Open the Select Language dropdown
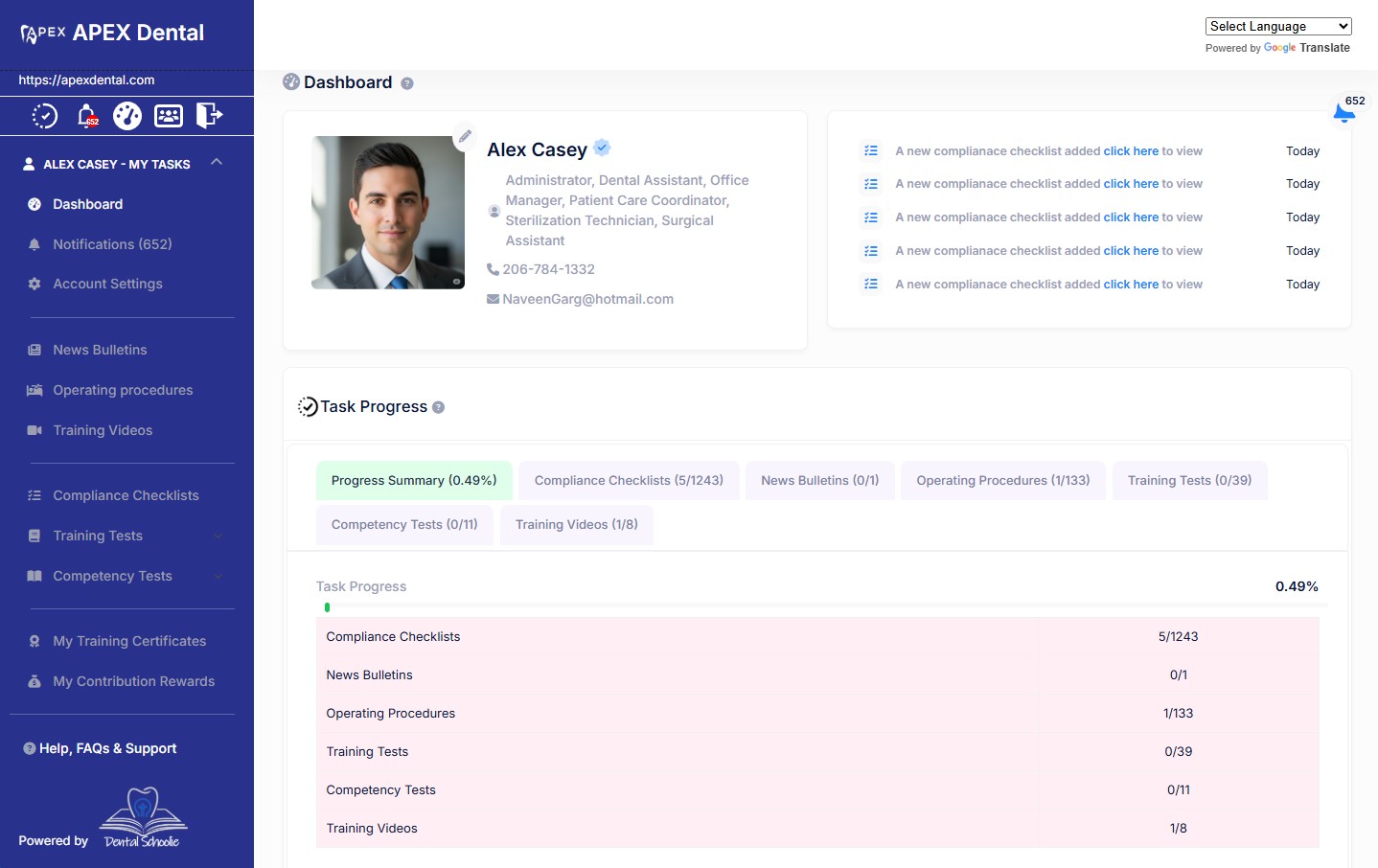Screen dimensions: 1378x868 tap(1278, 26)
